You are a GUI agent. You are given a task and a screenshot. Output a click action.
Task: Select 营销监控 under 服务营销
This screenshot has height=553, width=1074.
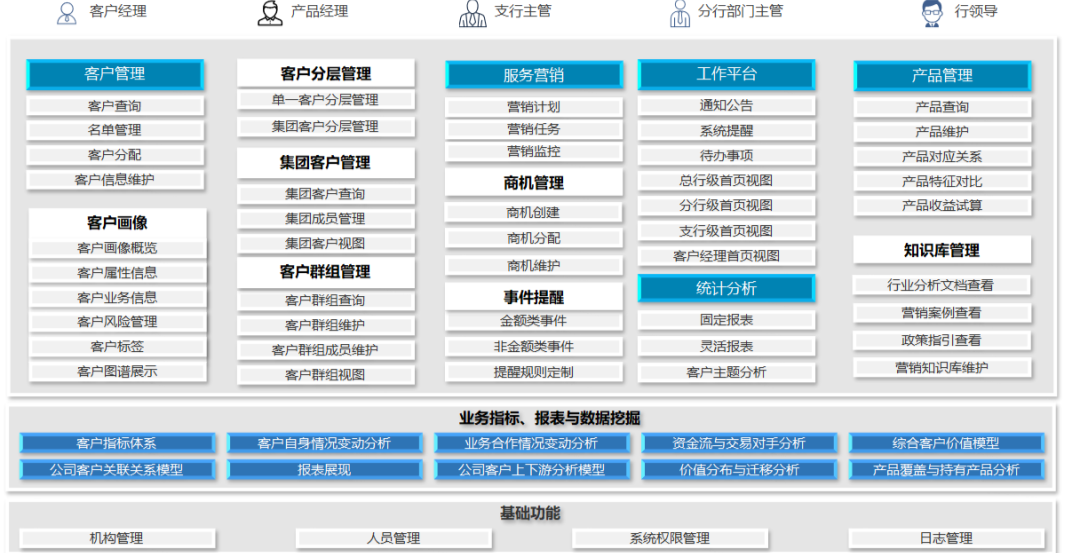[x=533, y=152]
